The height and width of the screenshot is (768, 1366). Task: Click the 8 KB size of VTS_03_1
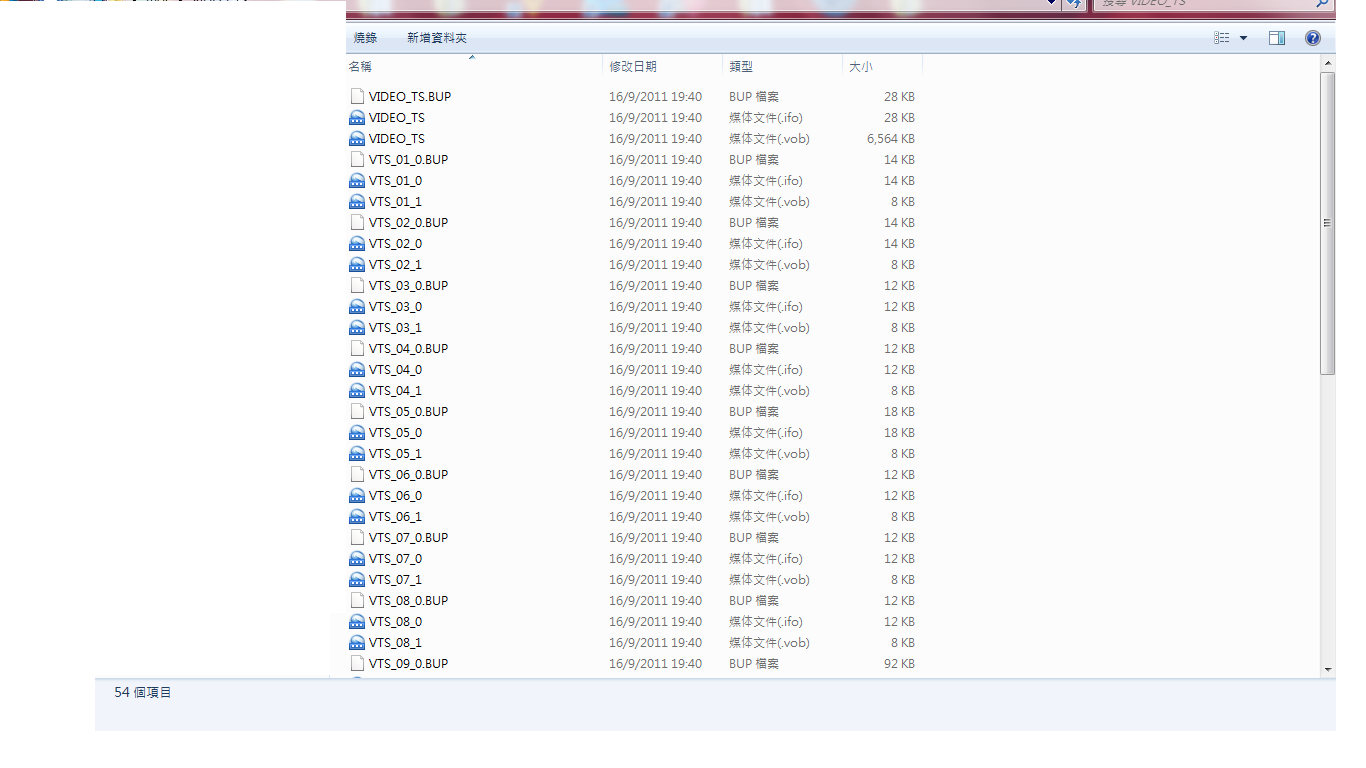tap(903, 328)
